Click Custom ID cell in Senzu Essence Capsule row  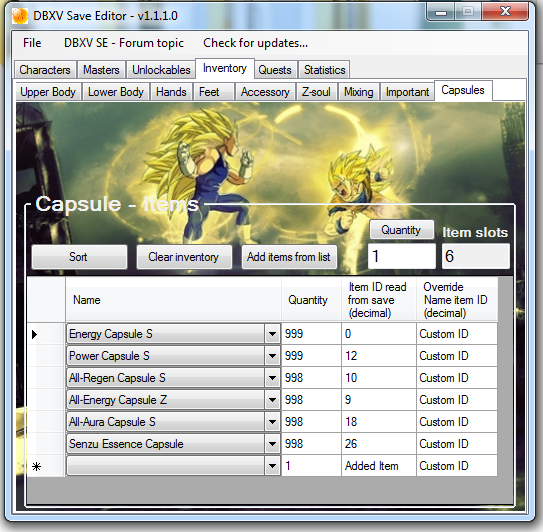tap(457, 444)
